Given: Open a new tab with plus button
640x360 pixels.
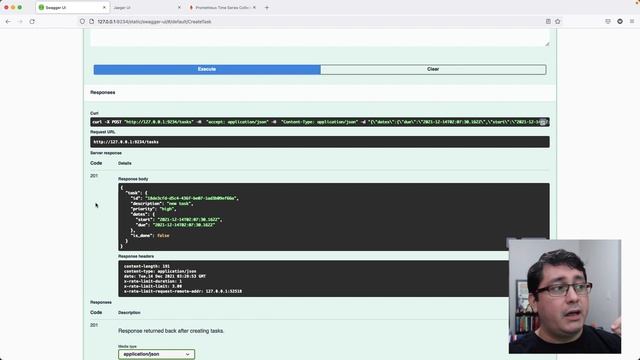Looking at the screenshot, I should click(267, 7).
